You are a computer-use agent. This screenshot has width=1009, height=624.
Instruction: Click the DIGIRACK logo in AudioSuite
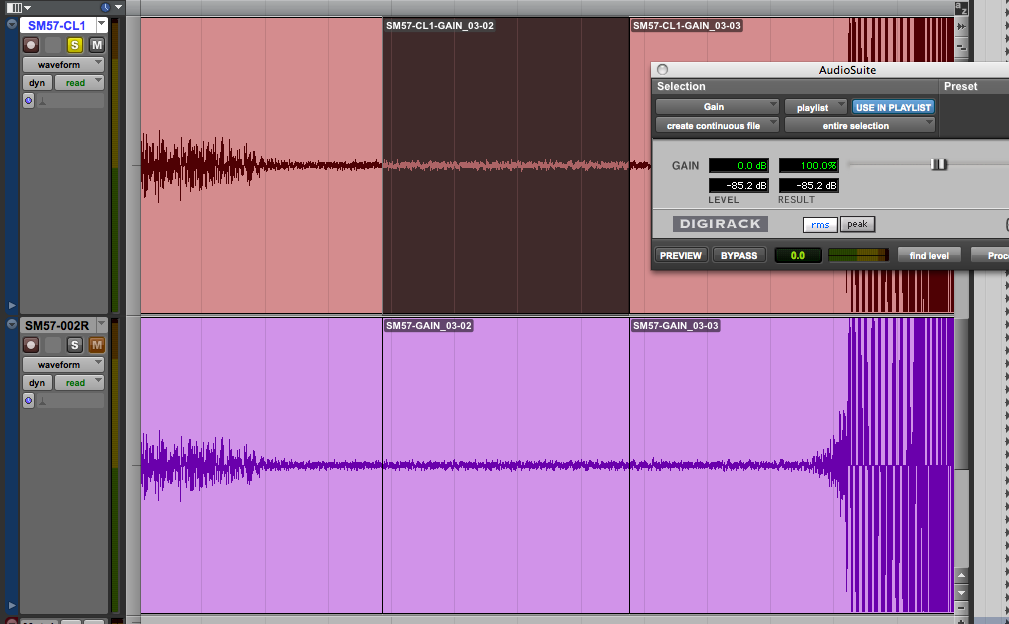click(720, 224)
